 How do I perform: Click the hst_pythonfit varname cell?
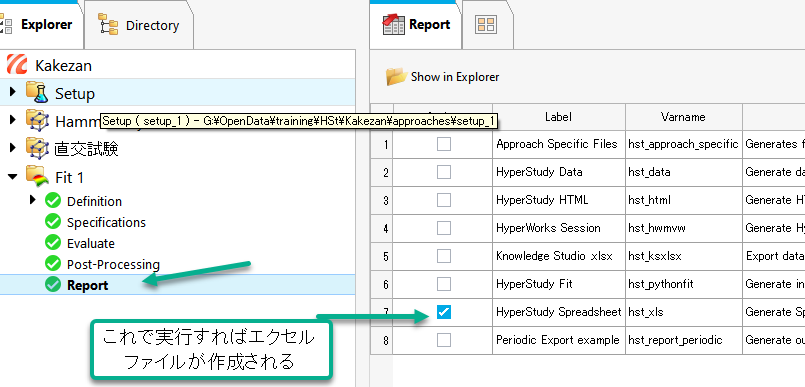click(x=683, y=284)
